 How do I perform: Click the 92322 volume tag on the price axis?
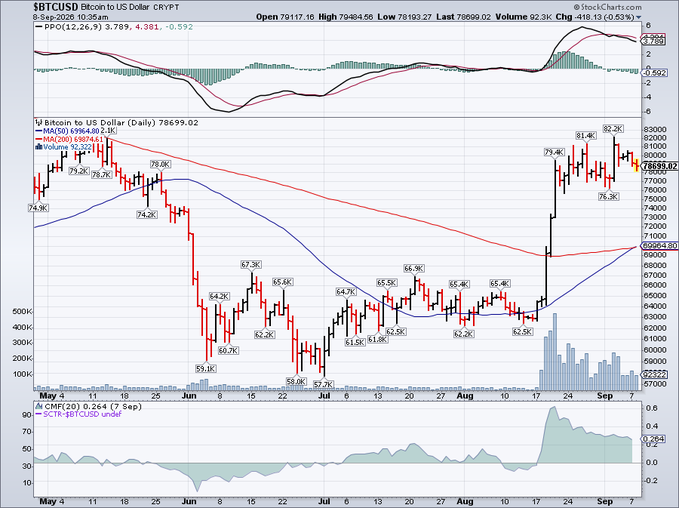pyautogui.click(x=654, y=374)
